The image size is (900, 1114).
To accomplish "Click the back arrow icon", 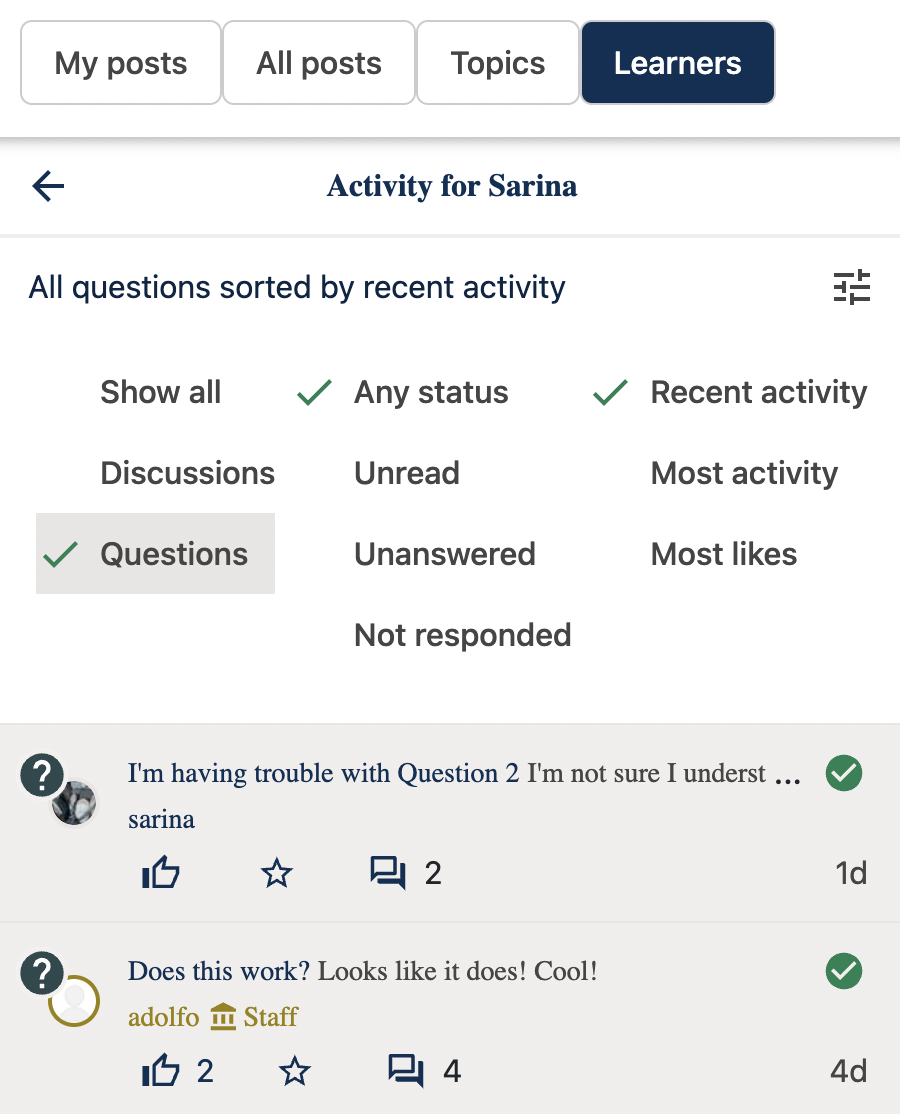I will (x=48, y=186).
